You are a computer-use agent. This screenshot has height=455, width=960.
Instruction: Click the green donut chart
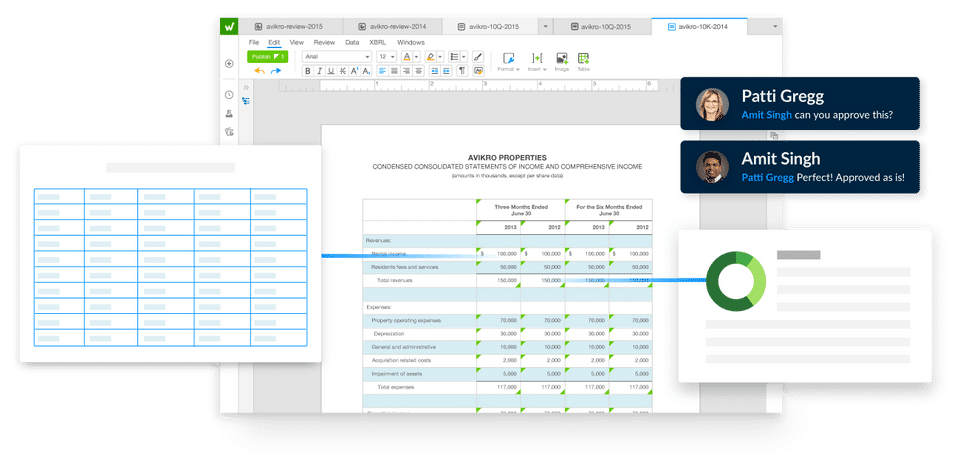click(x=736, y=280)
